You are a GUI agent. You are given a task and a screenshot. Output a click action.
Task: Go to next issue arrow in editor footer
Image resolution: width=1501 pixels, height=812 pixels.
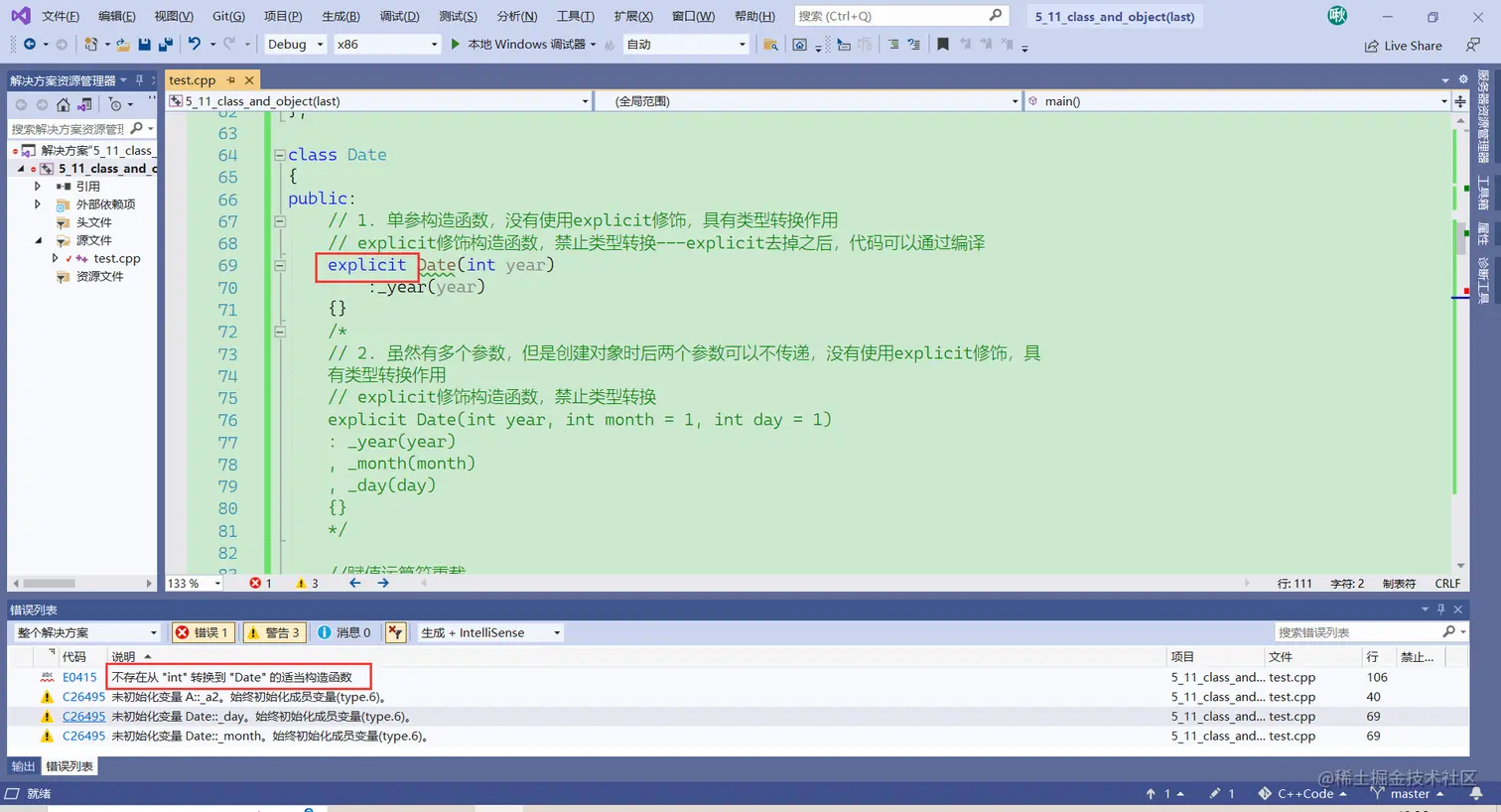click(383, 583)
